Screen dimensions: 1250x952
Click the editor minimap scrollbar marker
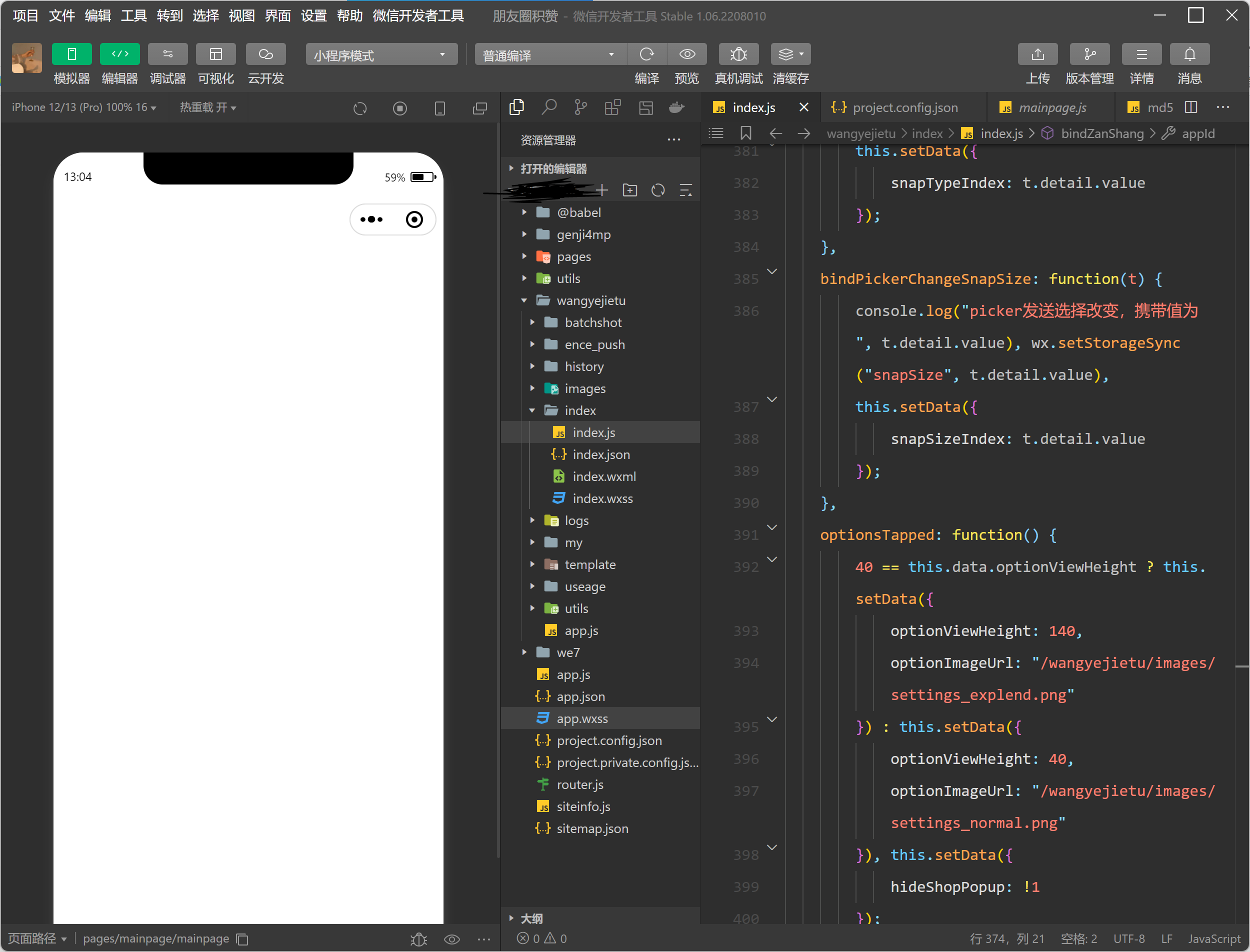[x=1241, y=667]
